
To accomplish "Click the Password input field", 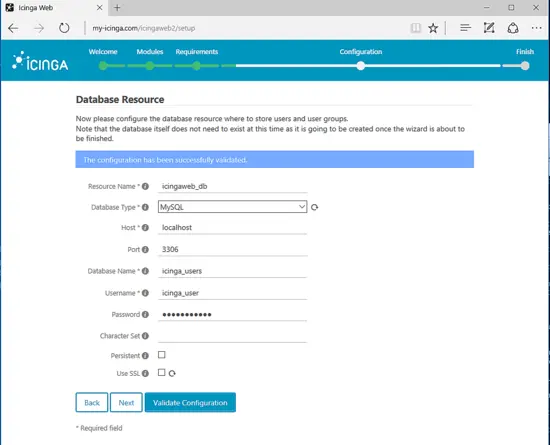I will point(233,315).
